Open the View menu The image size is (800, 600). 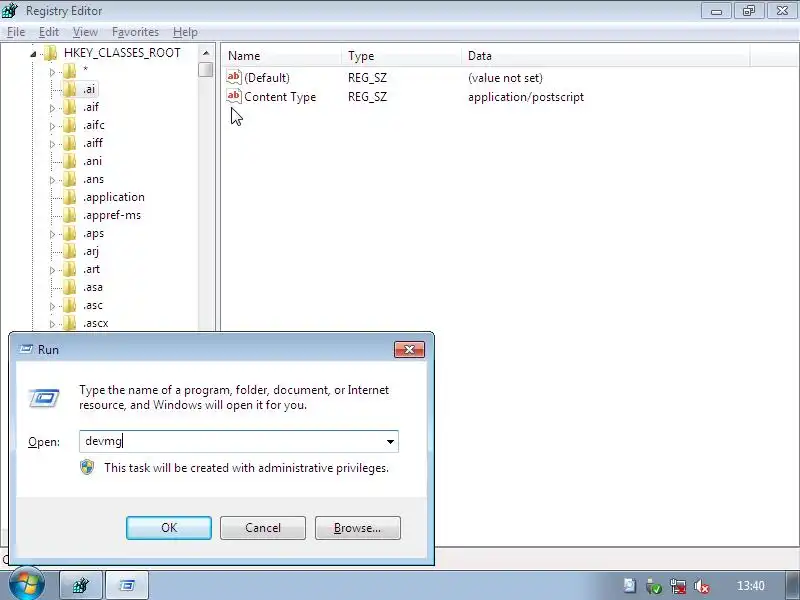point(85,32)
